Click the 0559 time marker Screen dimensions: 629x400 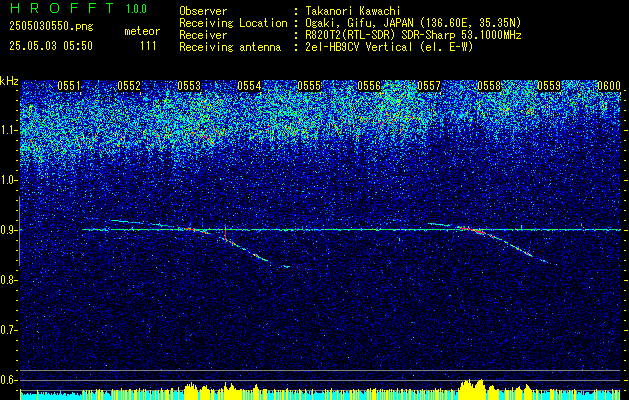click(x=549, y=86)
